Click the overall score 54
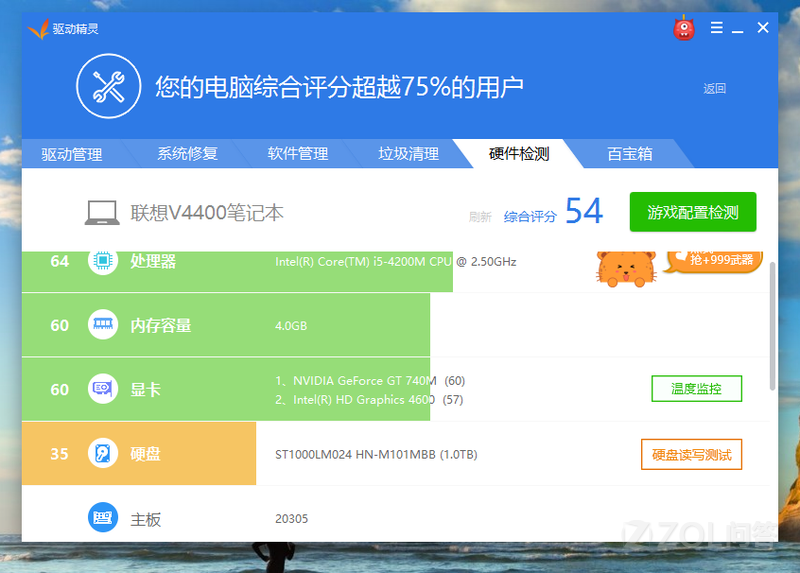 coord(584,211)
